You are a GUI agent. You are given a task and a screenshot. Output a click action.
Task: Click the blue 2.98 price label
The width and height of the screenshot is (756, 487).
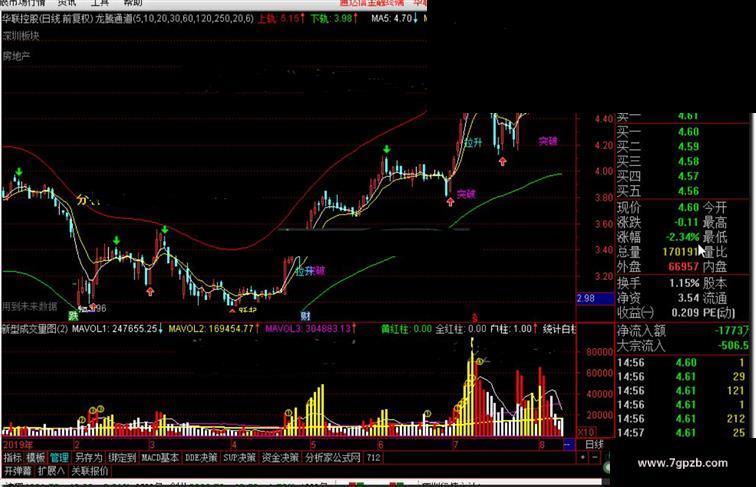tap(595, 298)
